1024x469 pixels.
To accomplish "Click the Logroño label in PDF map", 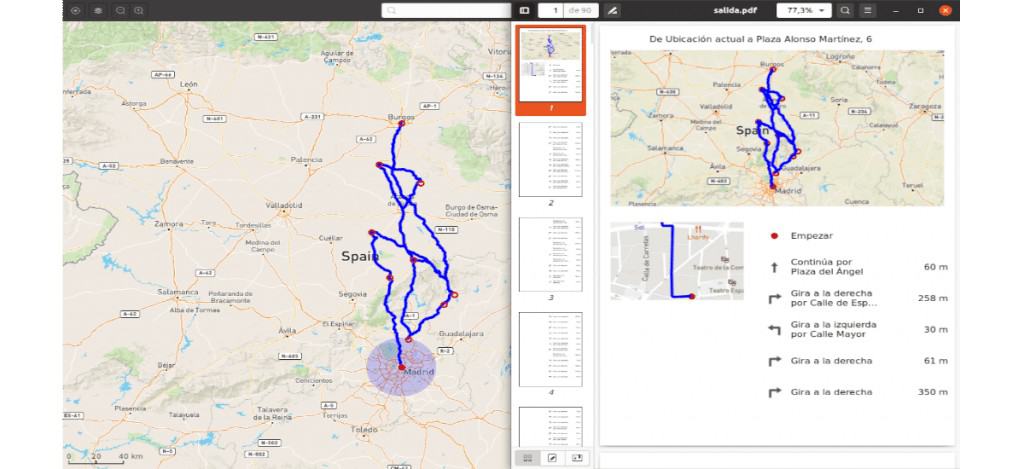I will tap(840, 57).
